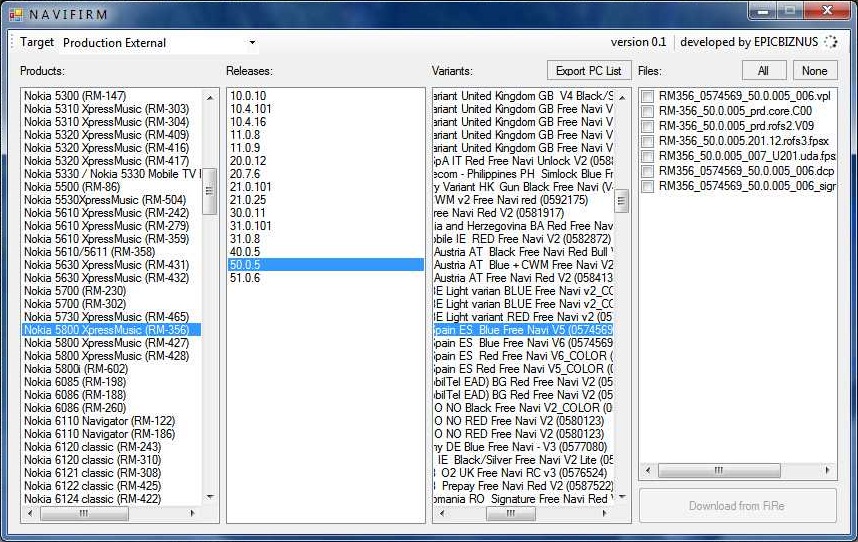Check RM356_0574569_50.0.005_006.vpl file
This screenshot has width=858, height=542.
pyautogui.click(x=648, y=96)
